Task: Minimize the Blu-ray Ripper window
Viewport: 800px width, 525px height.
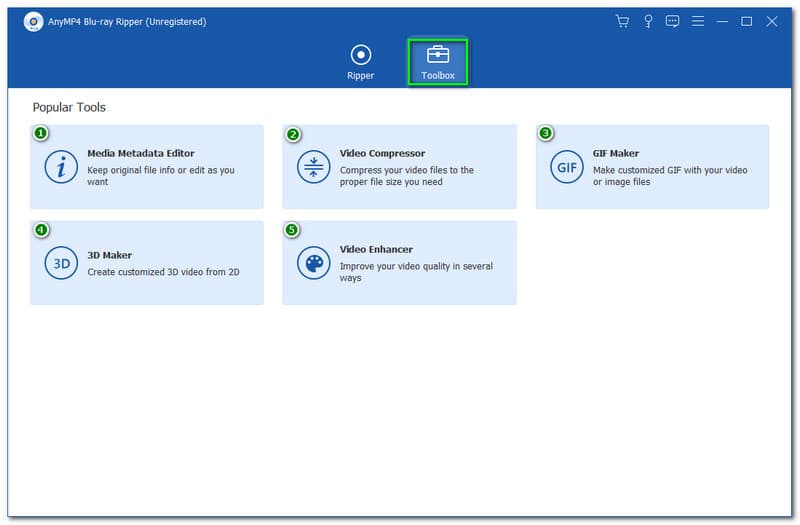Action: pyautogui.click(x=722, y=21)
